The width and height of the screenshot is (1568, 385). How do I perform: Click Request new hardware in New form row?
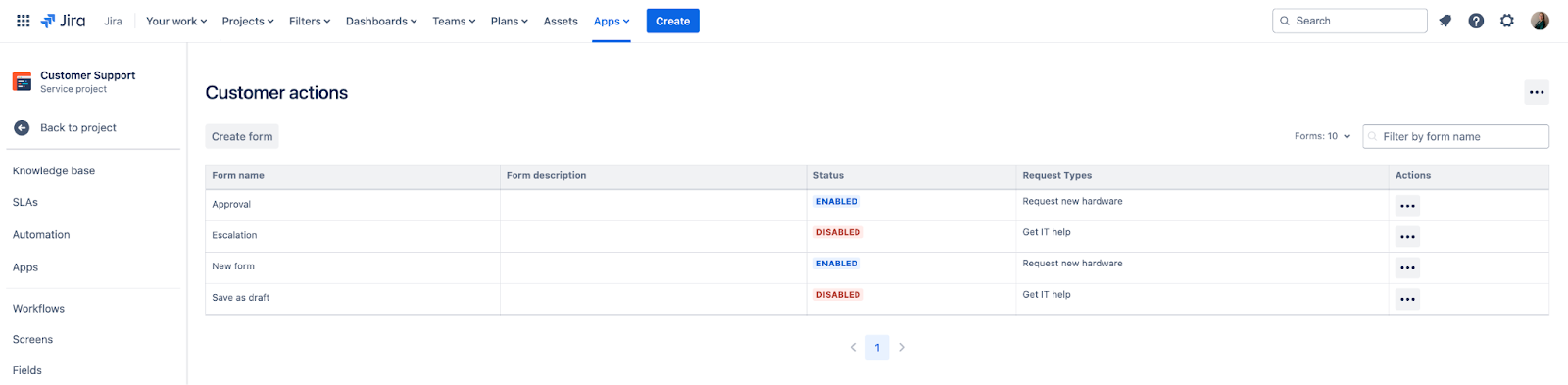pos(1072,264)
